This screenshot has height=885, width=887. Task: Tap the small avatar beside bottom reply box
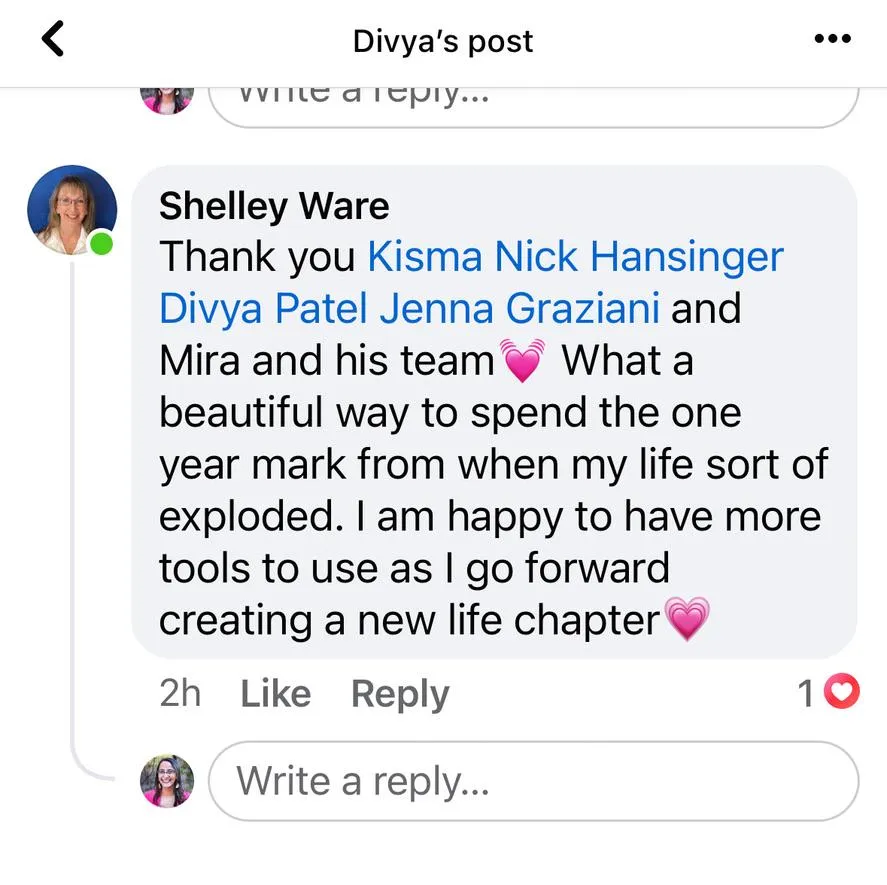click(167, 781)
